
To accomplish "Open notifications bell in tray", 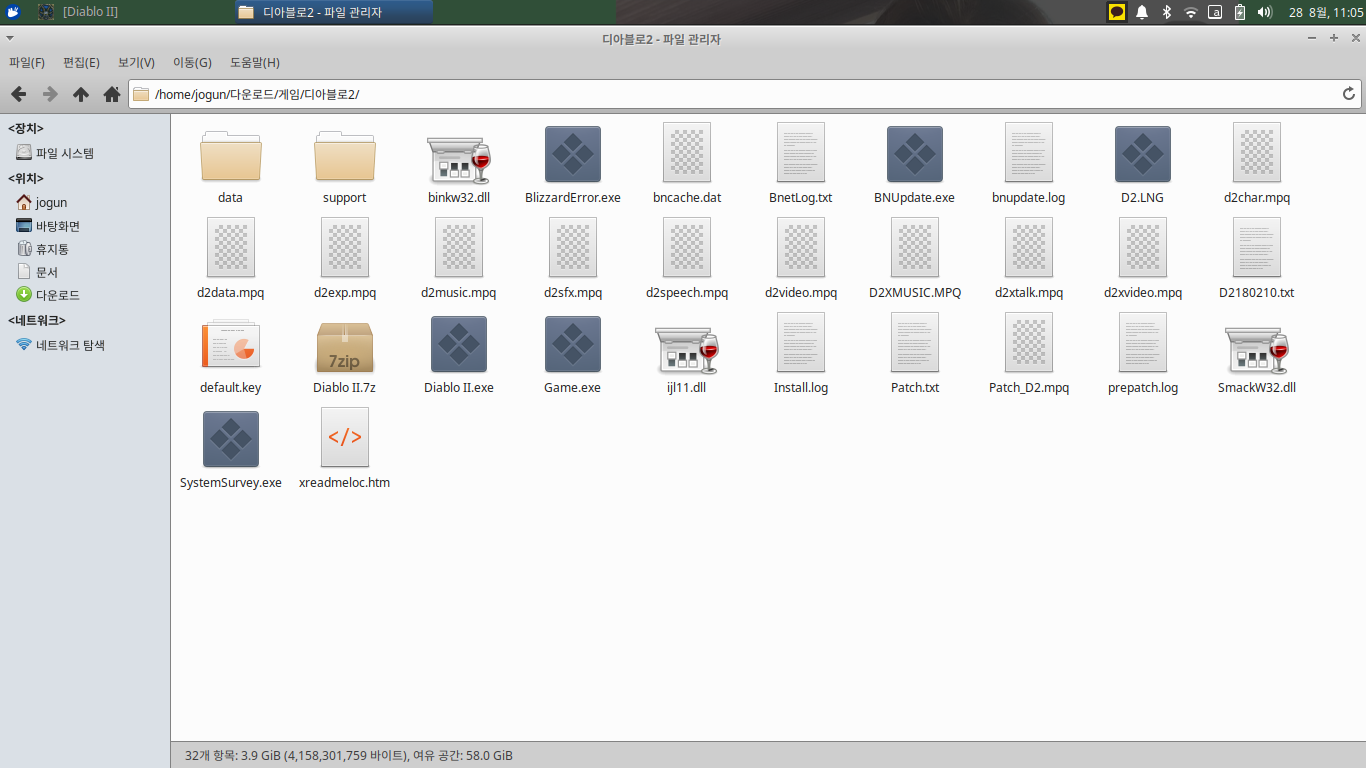I will pyautogui.click(x=1142, y=12).
